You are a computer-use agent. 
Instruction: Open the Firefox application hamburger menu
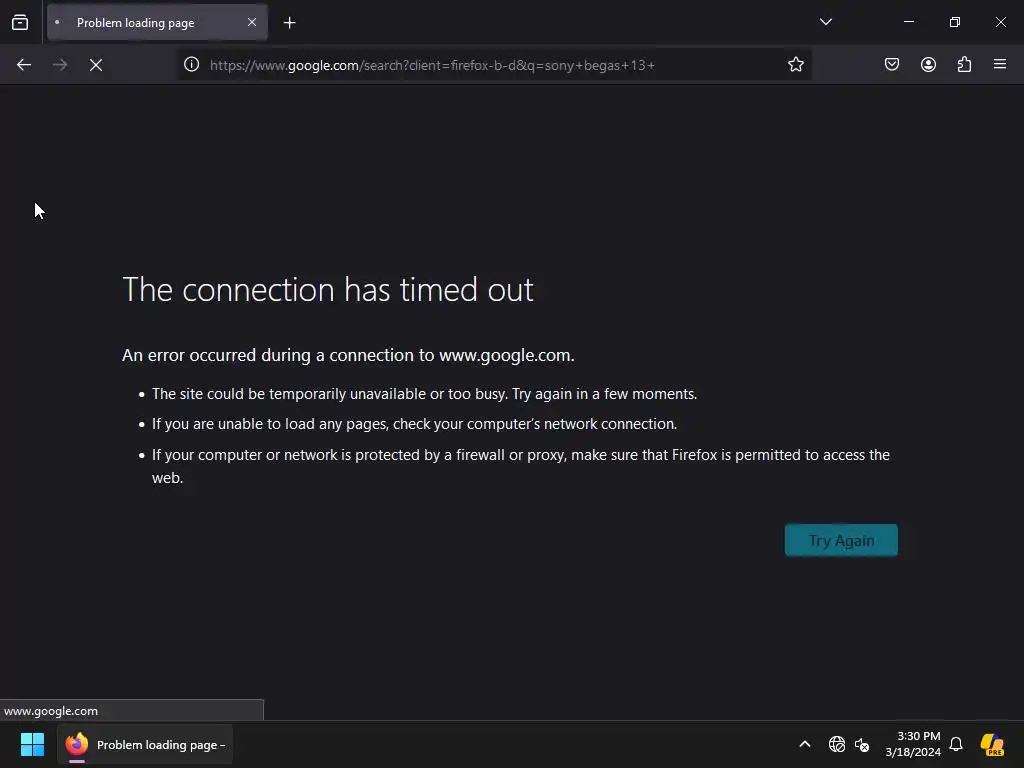click(1000, 64)
